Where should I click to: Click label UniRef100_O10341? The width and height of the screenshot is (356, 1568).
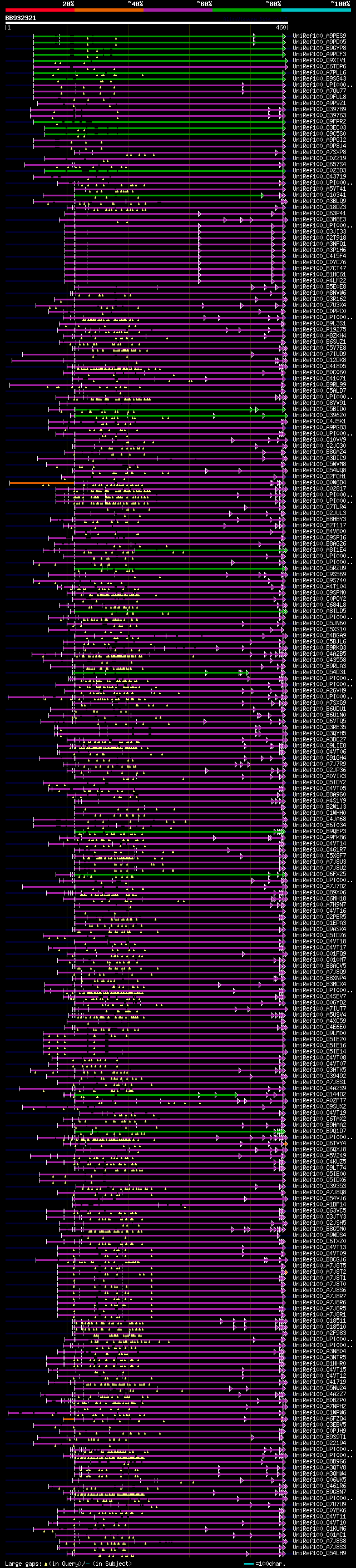[319, 195]
